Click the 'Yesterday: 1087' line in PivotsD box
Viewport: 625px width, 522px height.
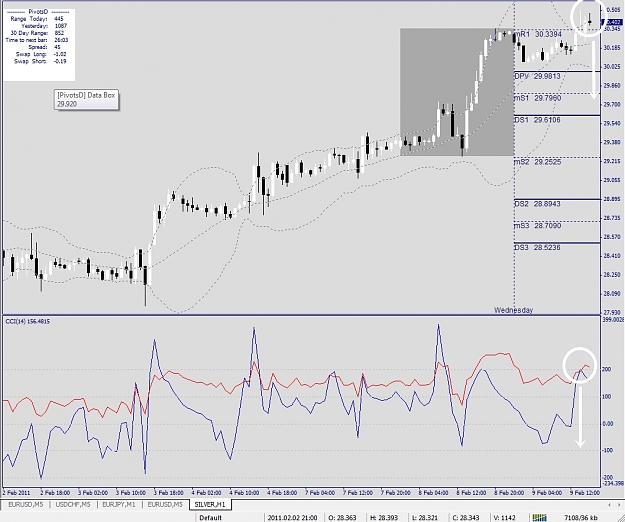pyautogui.click(x=44, y=26)
